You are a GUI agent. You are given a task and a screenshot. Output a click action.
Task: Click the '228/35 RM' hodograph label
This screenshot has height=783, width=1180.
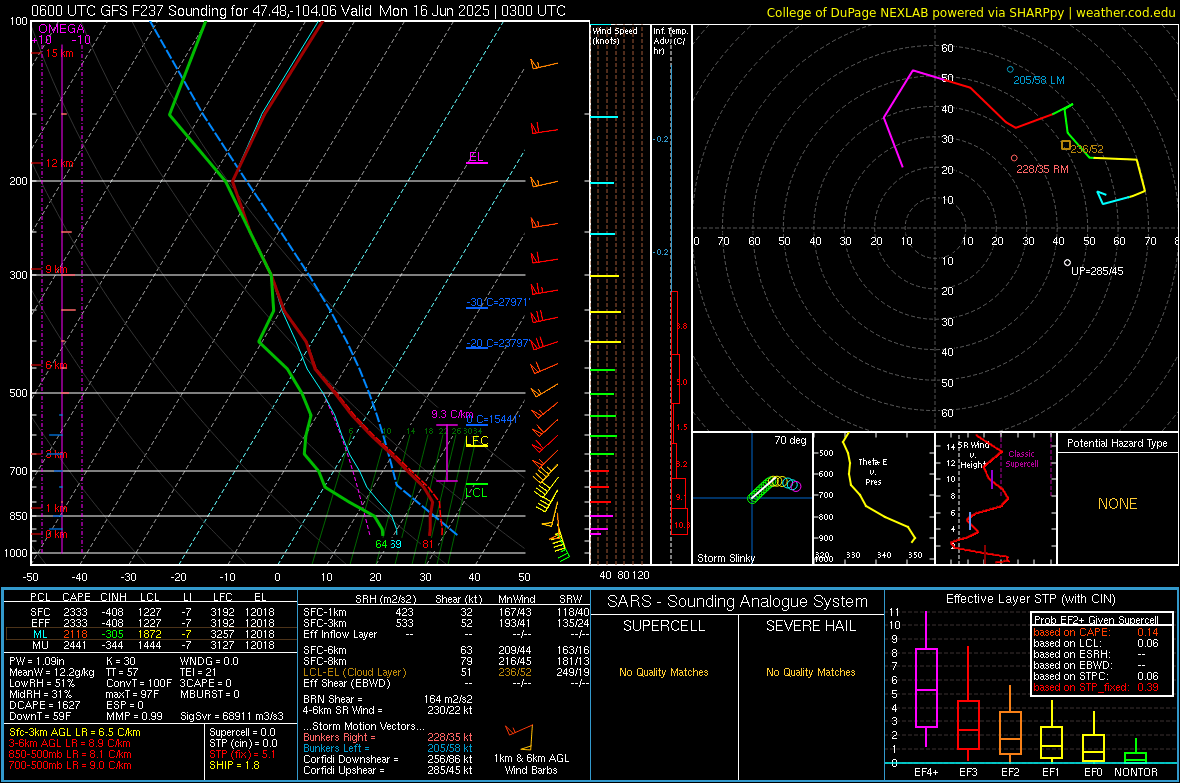point(1042,169)
